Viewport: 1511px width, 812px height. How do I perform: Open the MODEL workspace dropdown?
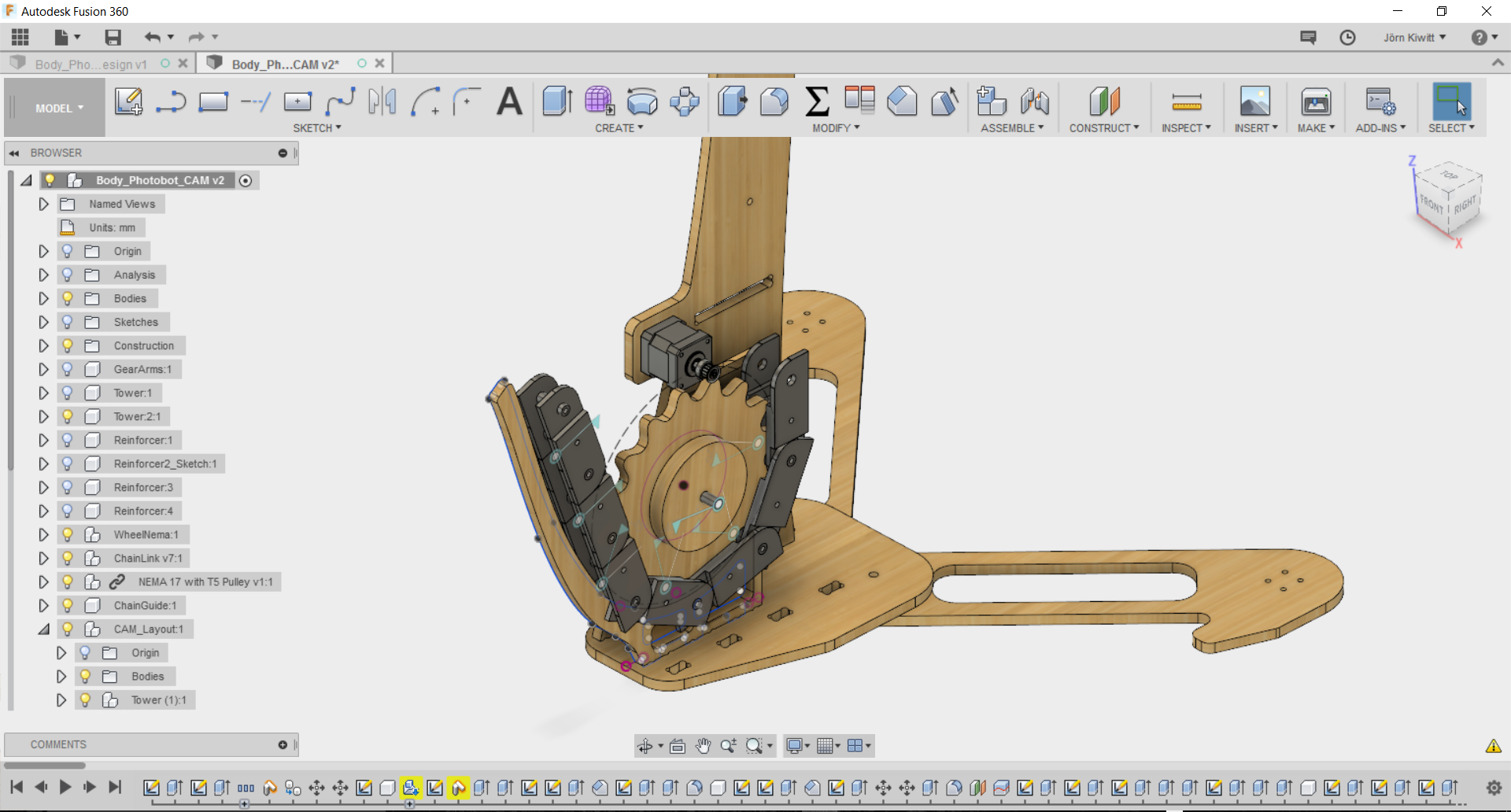[59, 108]
